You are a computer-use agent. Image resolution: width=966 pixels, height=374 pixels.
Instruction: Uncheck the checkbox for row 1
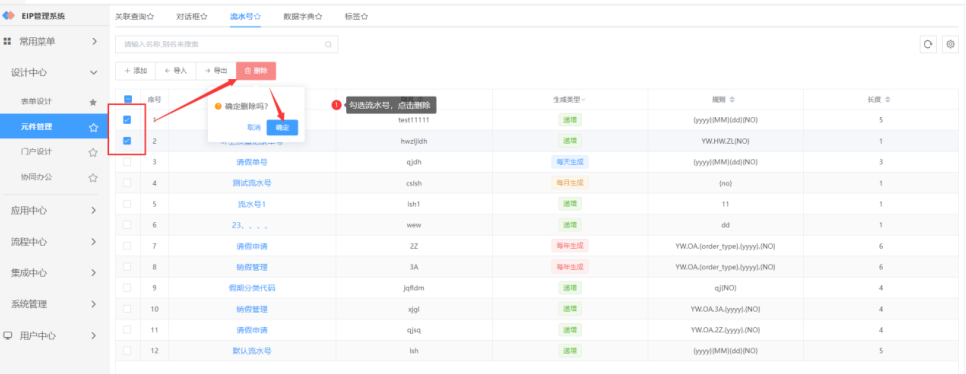127,120
